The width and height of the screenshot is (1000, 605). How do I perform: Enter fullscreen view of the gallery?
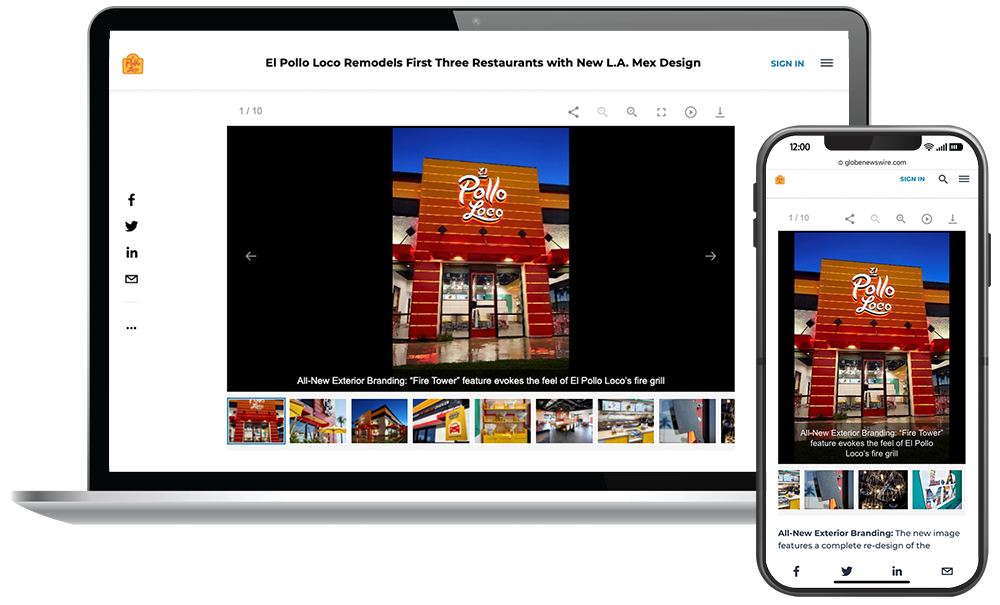(661, 112)
